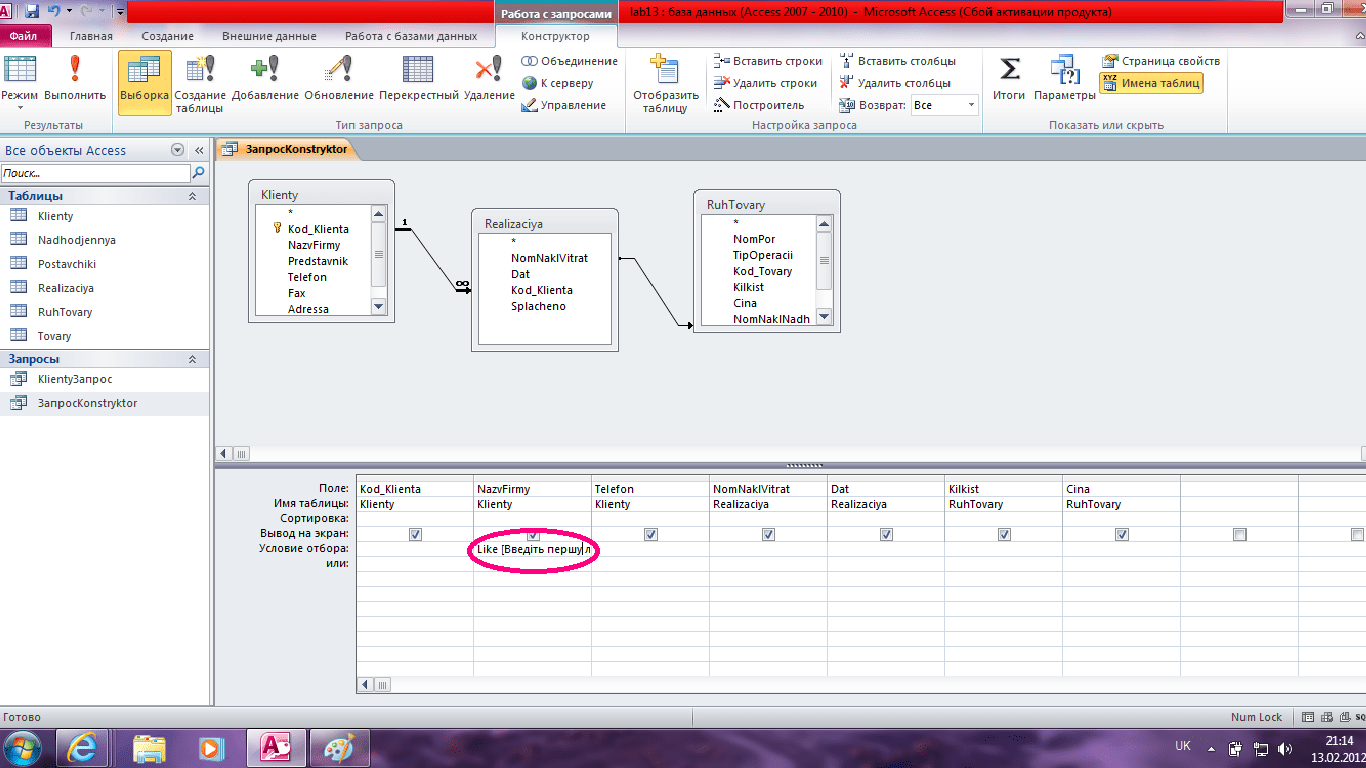Choose the Перекрестный crosstab query type
1366x768 pixels.
pyautogui.click(x=418, y=80)
